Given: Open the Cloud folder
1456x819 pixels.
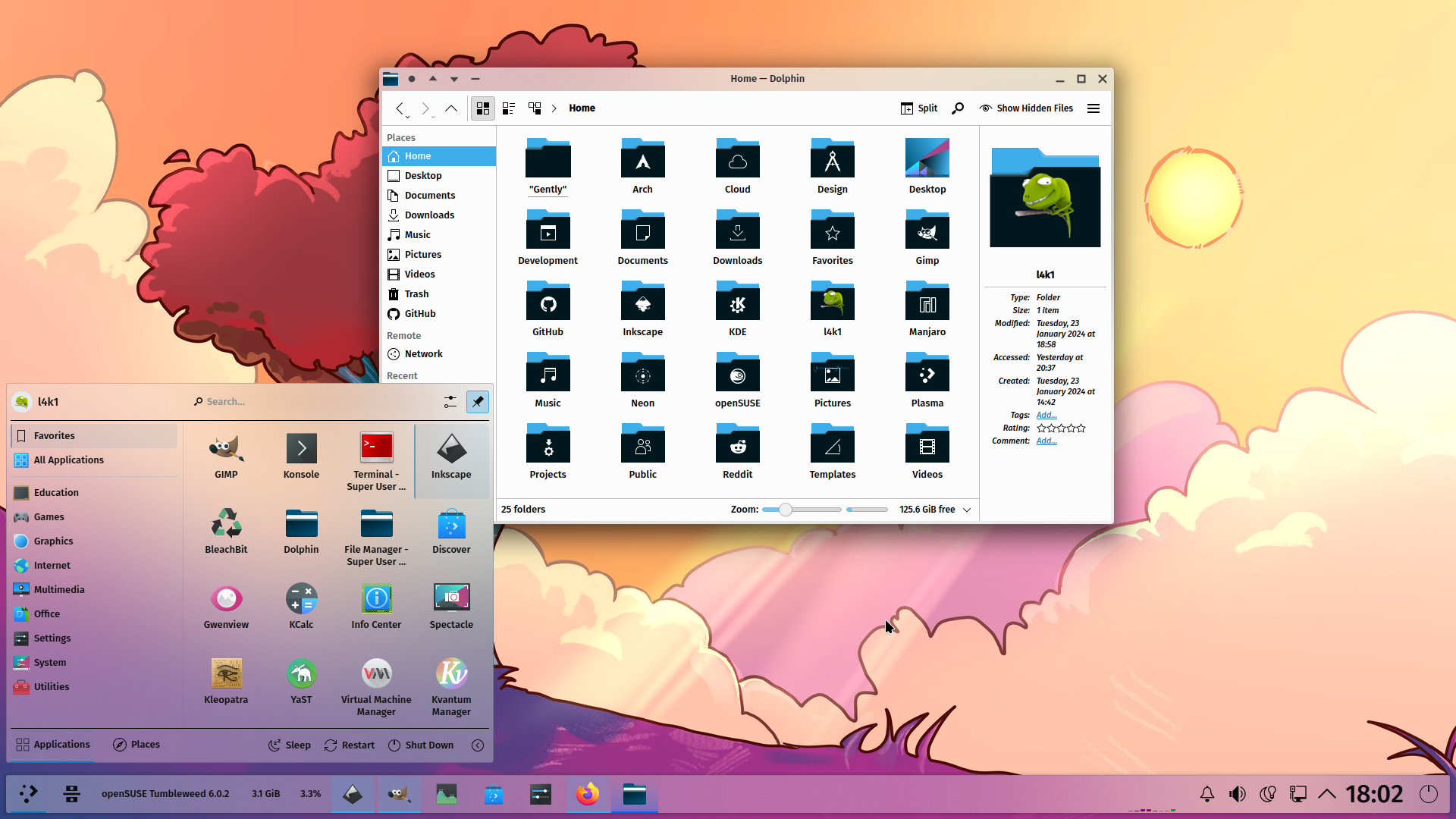Looking at the screenshot, I should coord(737,166).
